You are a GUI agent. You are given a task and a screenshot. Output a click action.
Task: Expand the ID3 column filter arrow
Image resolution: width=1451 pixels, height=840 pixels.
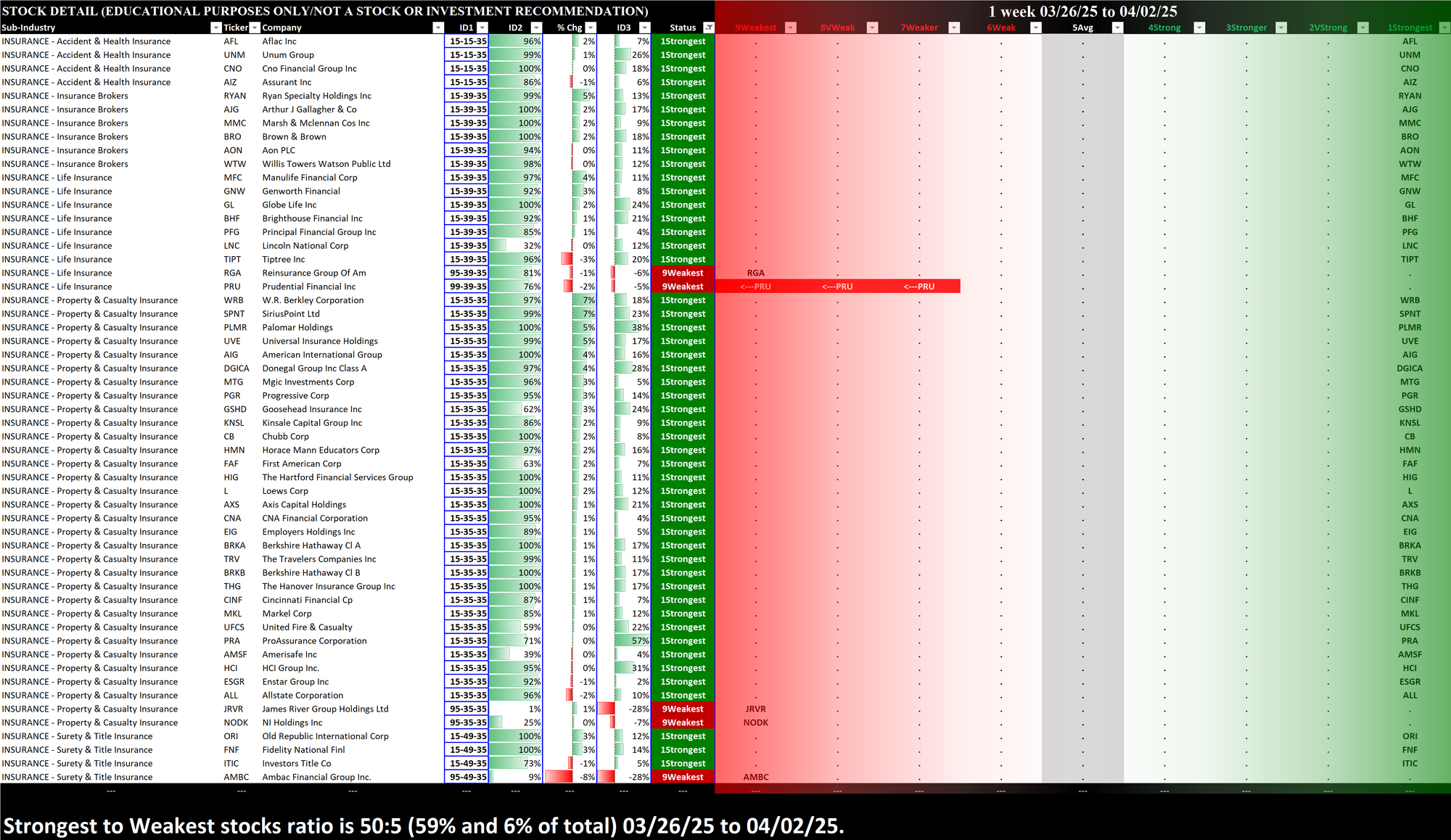pos(644,28)
